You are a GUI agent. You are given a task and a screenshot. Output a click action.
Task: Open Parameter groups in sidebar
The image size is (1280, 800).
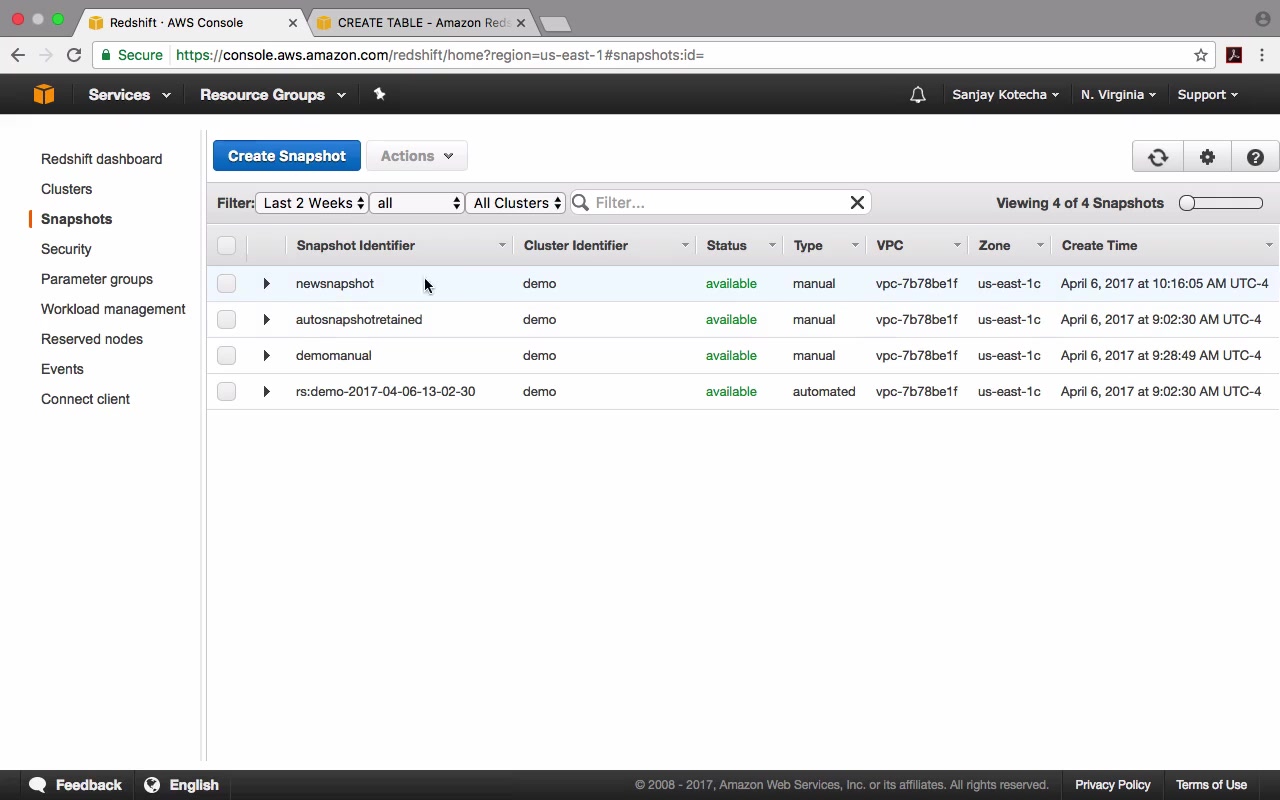tap(97, 279)
